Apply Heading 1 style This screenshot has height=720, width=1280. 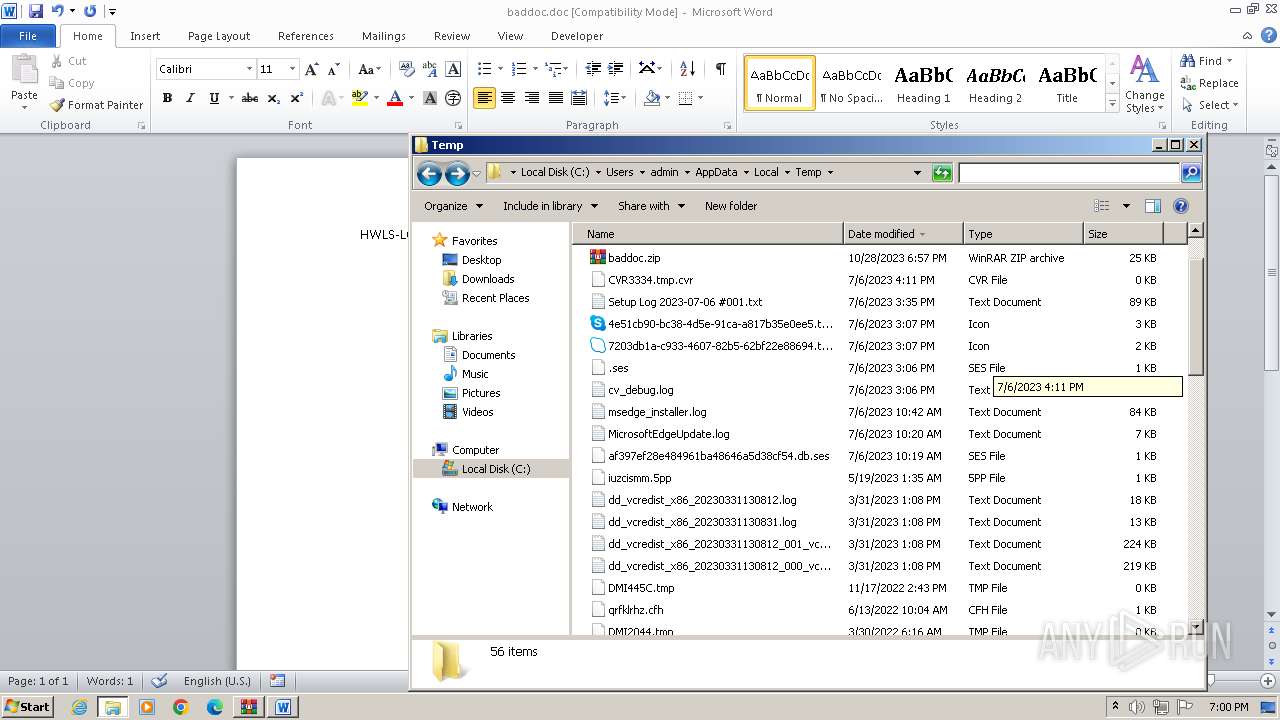click(923, 84)
